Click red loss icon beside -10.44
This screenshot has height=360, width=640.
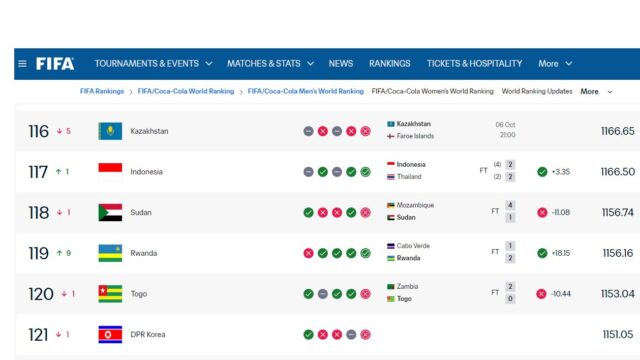coord(541,294)
